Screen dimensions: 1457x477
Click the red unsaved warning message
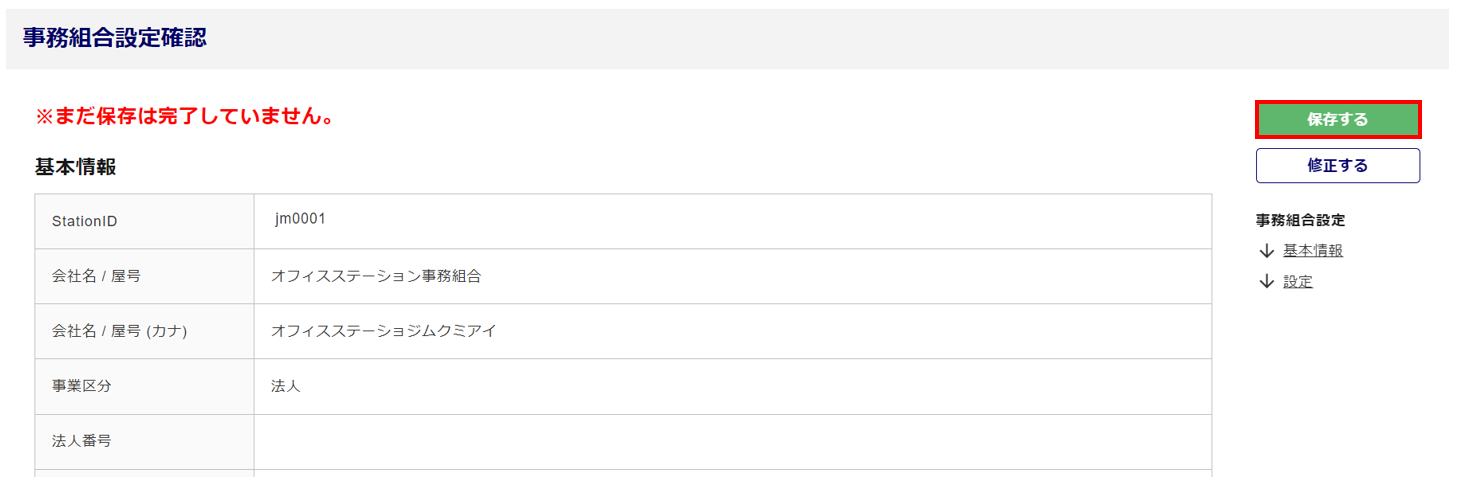click(x=184, y=117)
